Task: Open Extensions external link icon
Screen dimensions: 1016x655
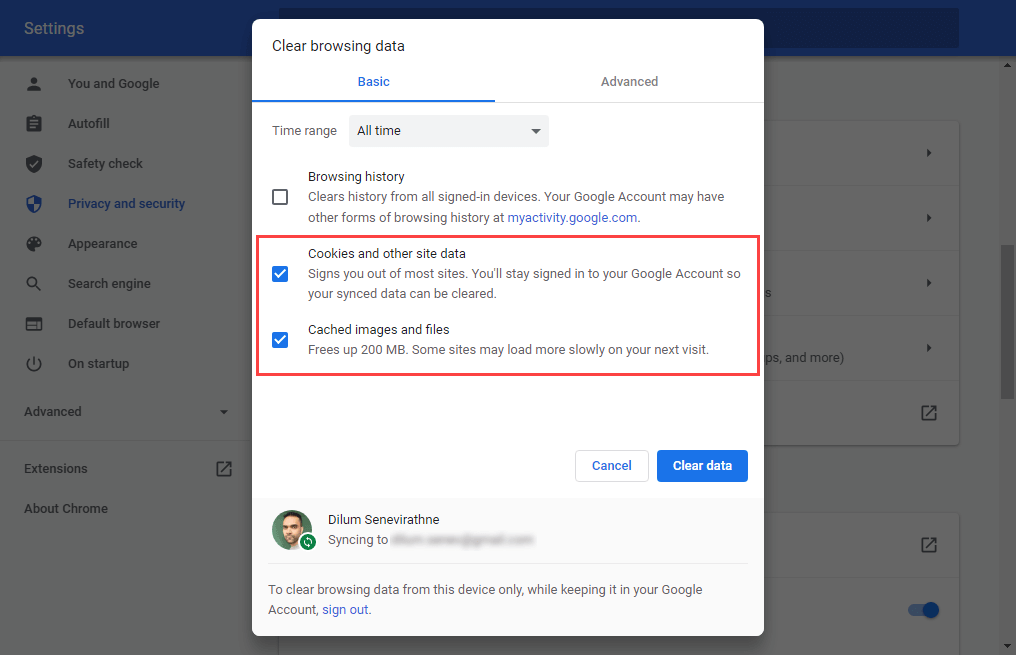Action: pyautogui.click(x=224, y=469)
